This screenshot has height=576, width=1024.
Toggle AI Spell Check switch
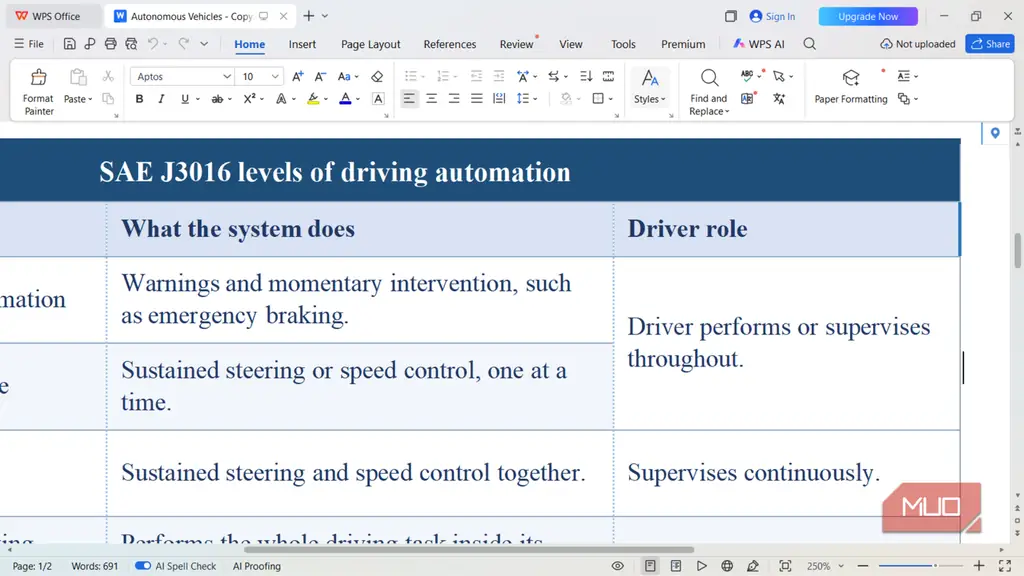143,566
